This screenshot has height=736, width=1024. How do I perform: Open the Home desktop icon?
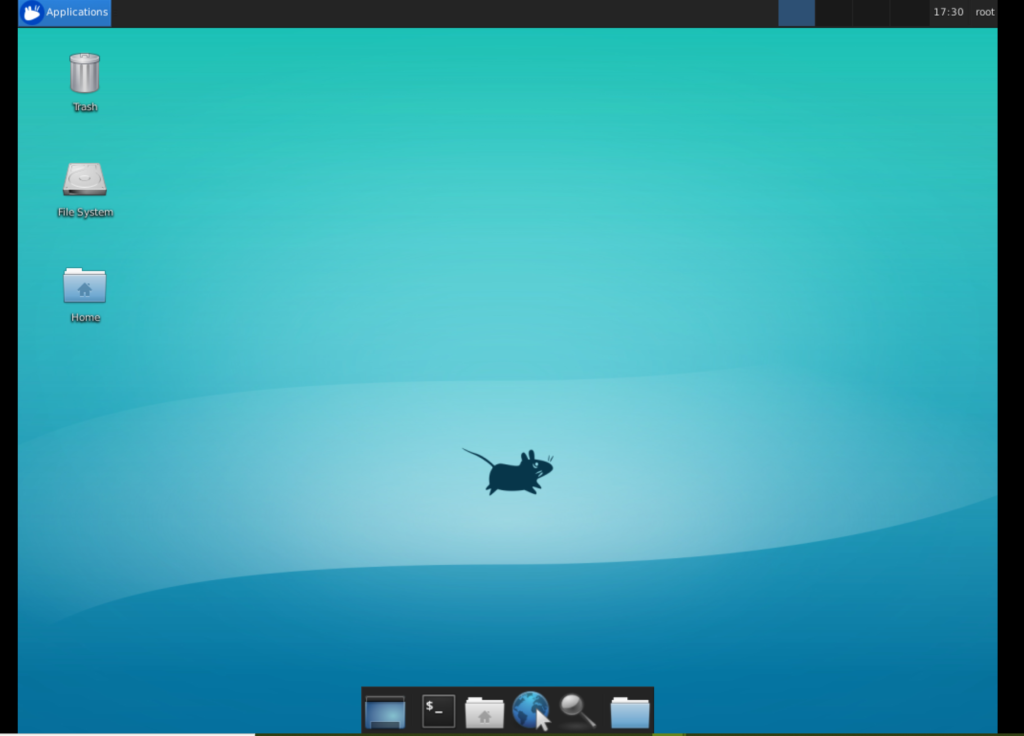click(x=84, y=285)
